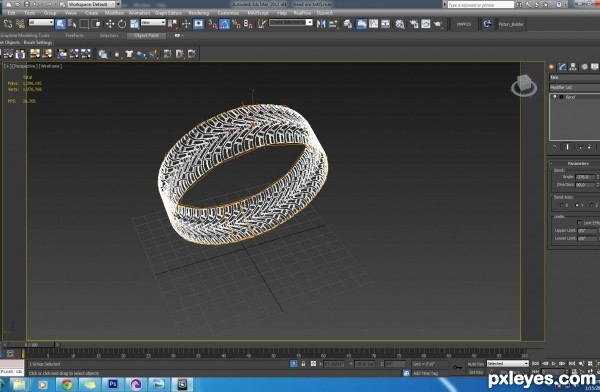The image size is (600, 392).
Task: Open the Edit menu
Action: [11, 13]
